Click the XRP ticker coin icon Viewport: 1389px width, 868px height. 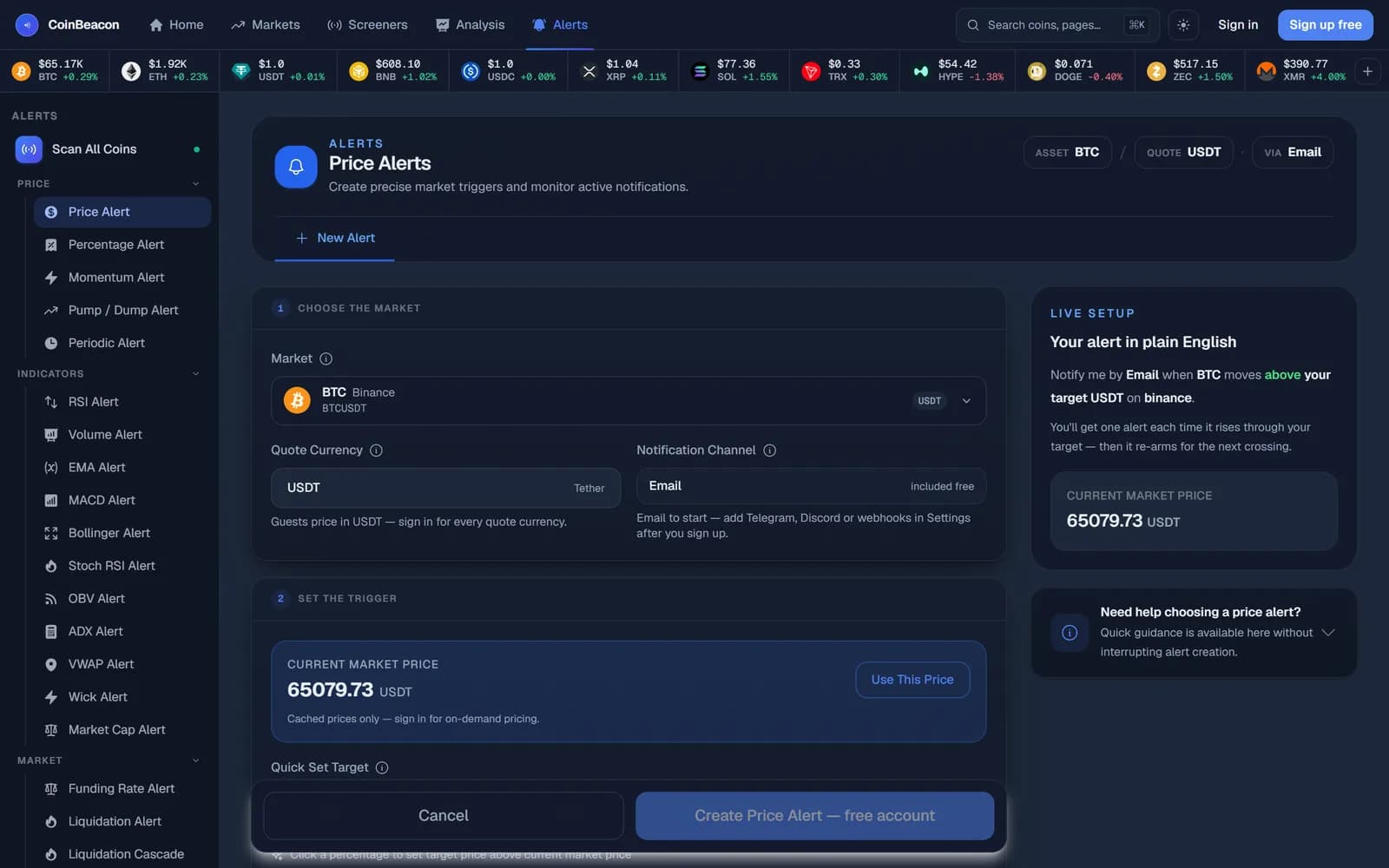click(x=589, y=71)
